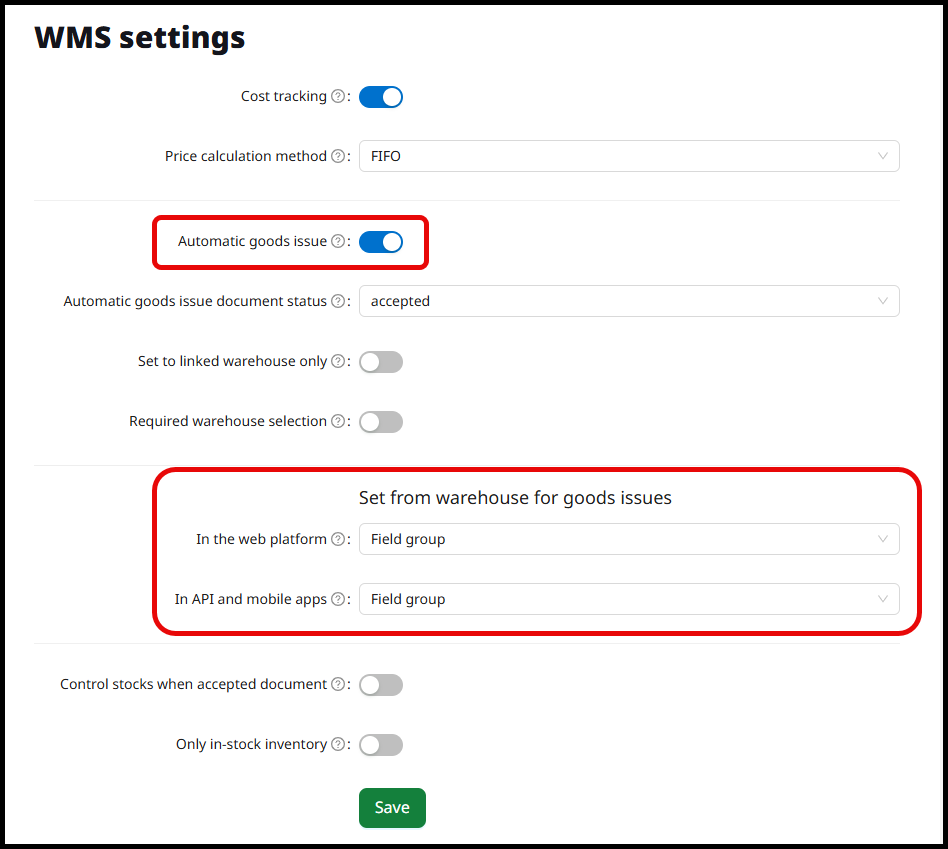Expand the document status dropdown showing accepted
The height and width of the screenshot is (849, 948).
(628, 302)
